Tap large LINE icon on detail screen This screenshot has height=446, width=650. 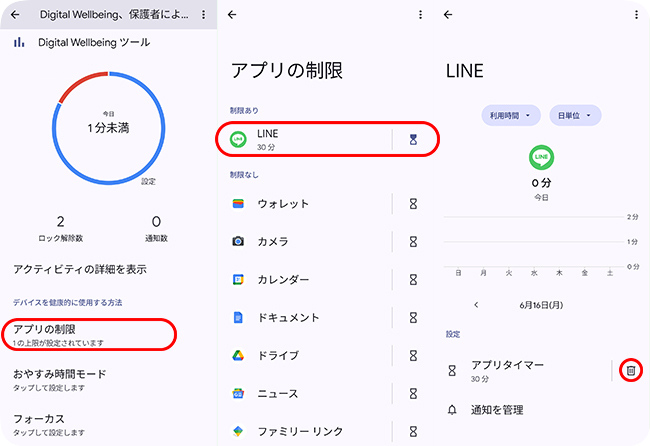(541, 157)
